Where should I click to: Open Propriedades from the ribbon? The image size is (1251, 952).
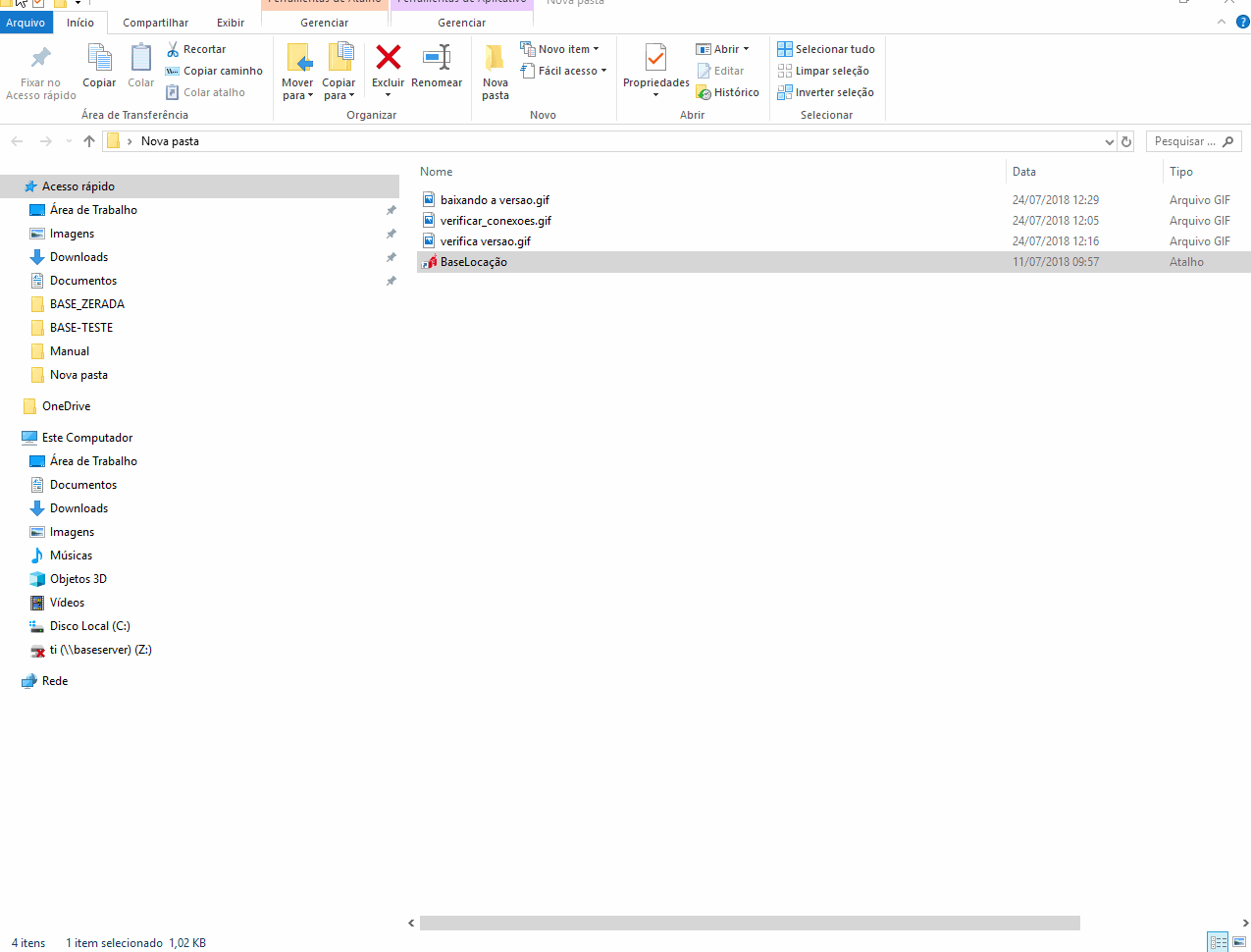click(x=655, y=61)
